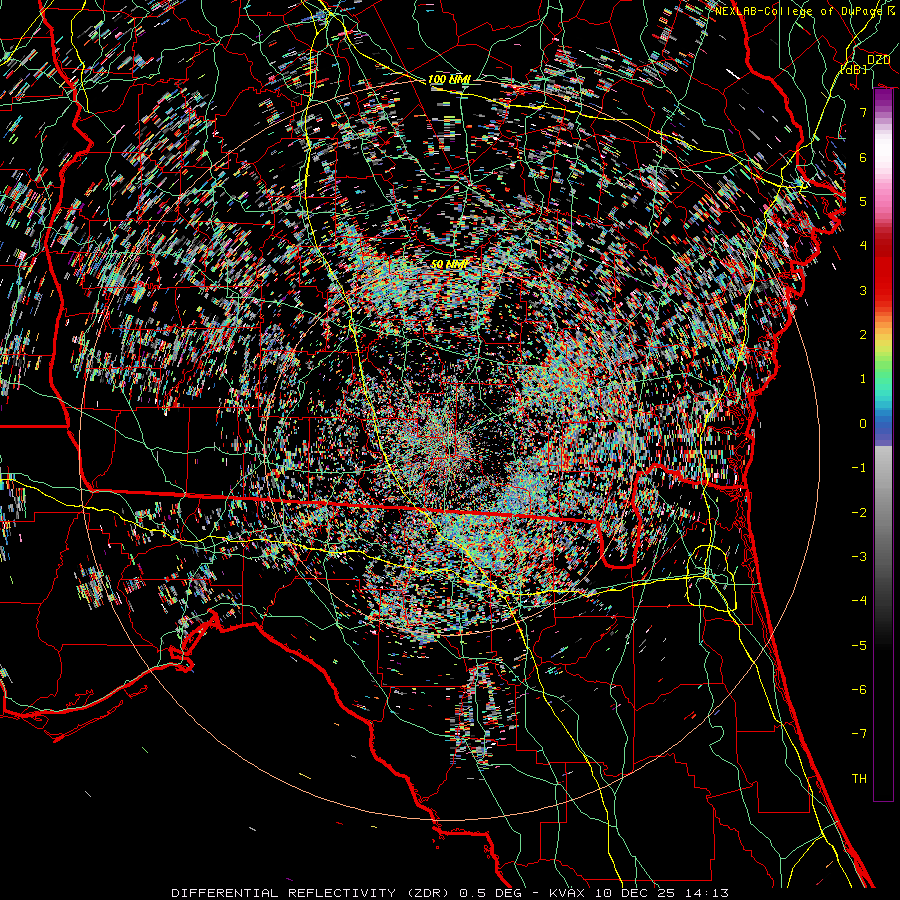Click the "-6" value on the color scale
The height and width of the screenshot is (900, 900).
(859, 690)
